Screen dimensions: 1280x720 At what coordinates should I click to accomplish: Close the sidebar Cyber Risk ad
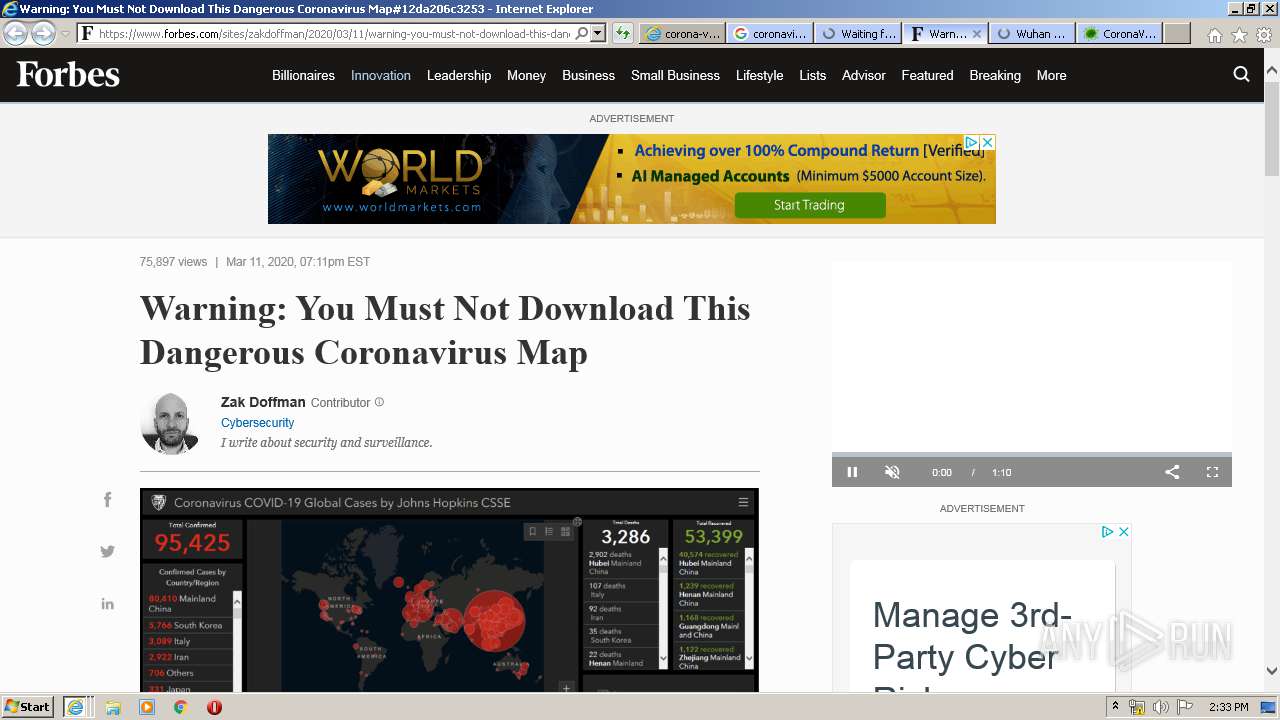coord(1123,532)
